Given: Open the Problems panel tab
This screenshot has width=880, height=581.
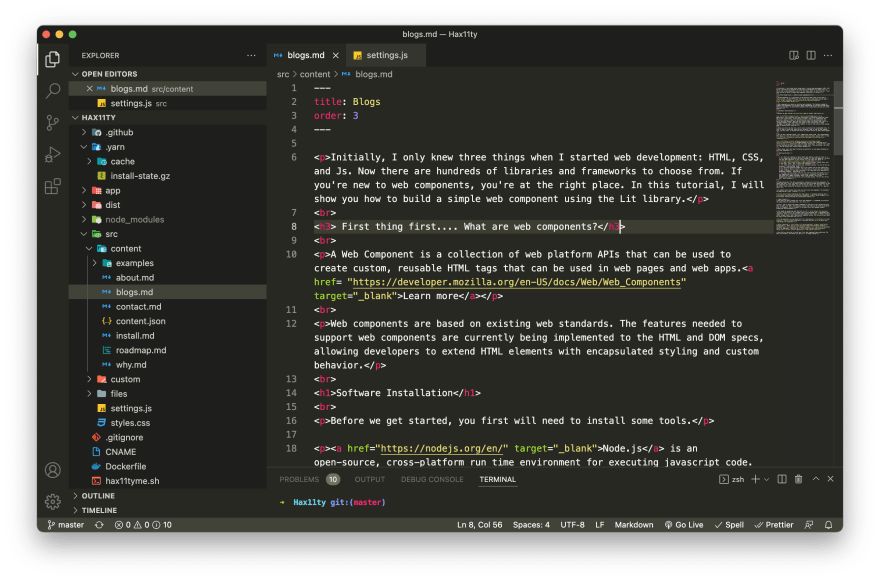Looking at the screenshot, I should [309, 479].
